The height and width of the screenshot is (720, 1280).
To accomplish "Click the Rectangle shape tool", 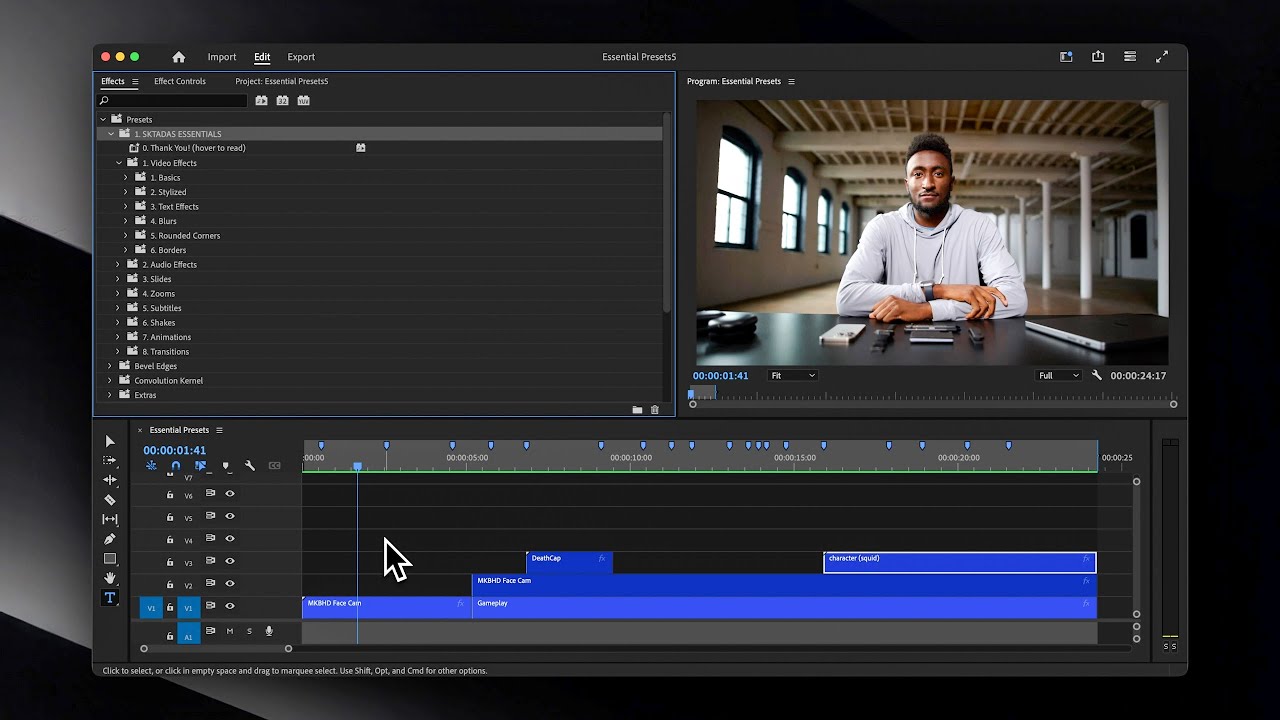I will (x=110, y=559).
